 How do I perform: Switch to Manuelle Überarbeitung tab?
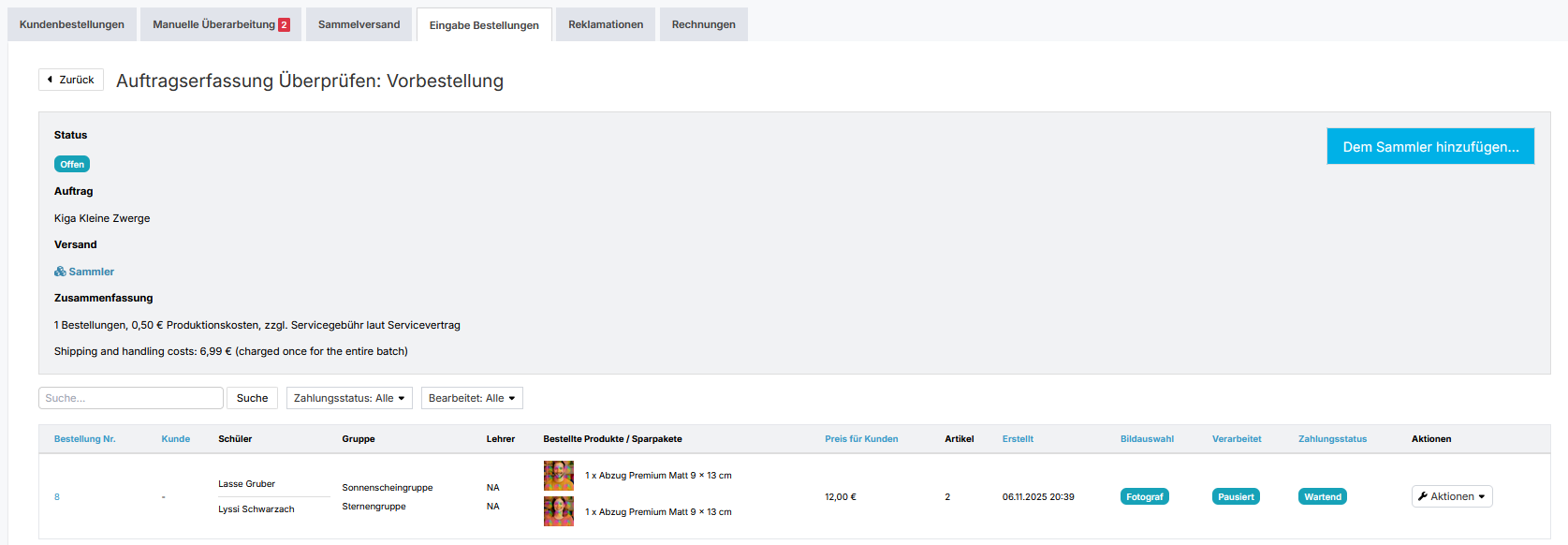[x=222, y=24]
